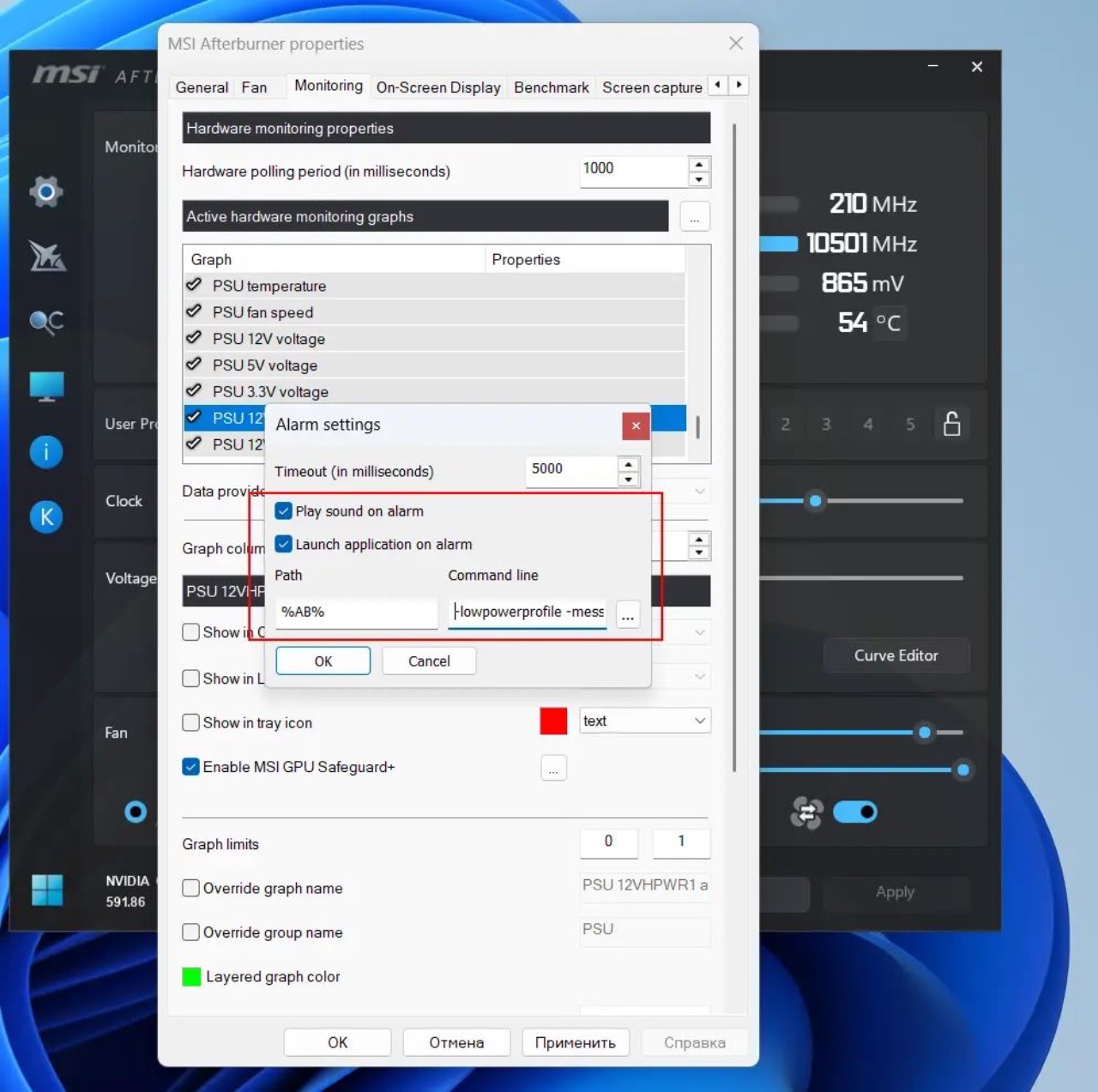1098x1092 pixels.
Task: Open the hardware monitor screen icon
Action: tap(46, 386)
